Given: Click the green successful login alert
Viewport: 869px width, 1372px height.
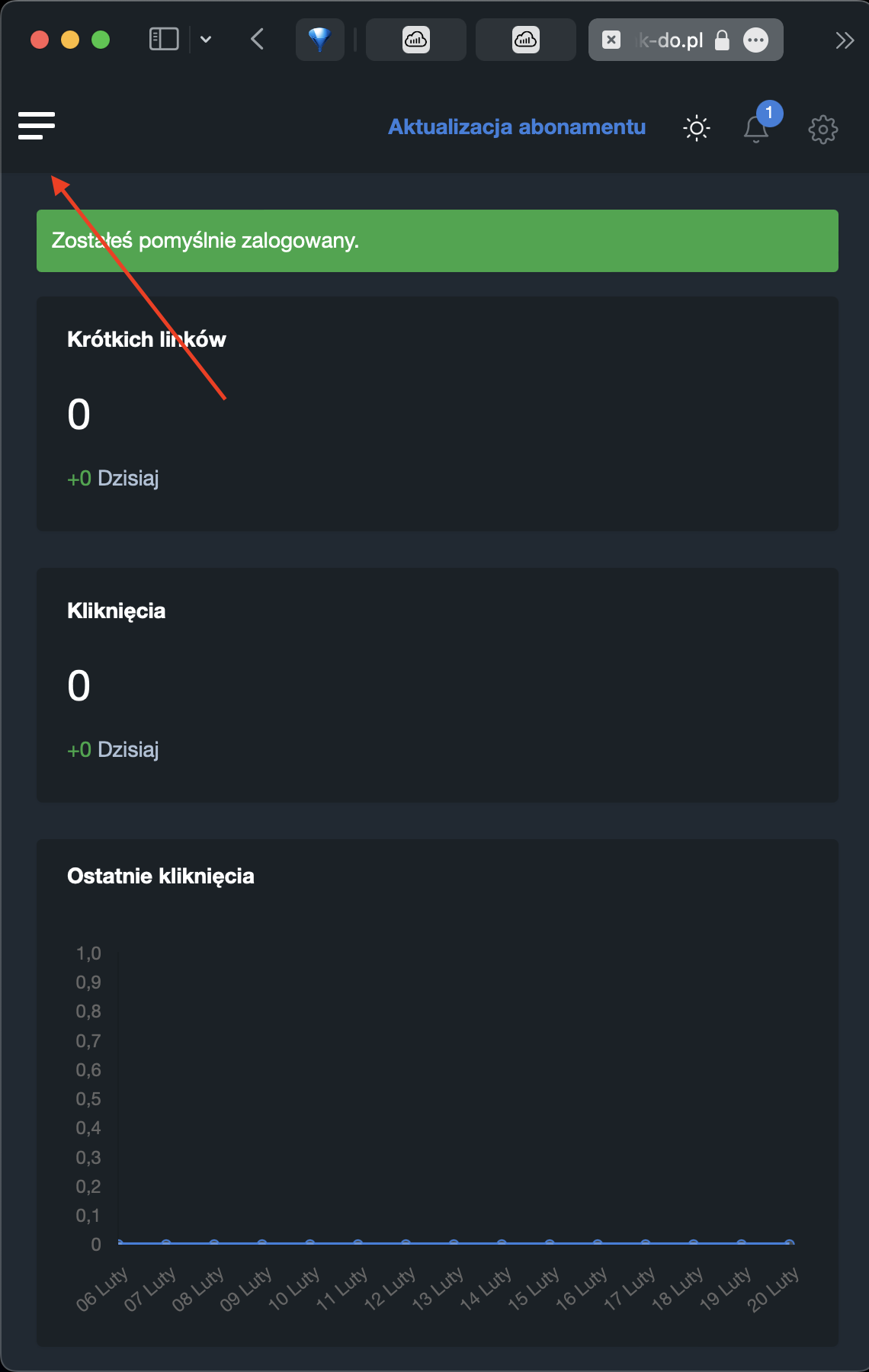Looking at the screenshot, I should tap(438, 241).
